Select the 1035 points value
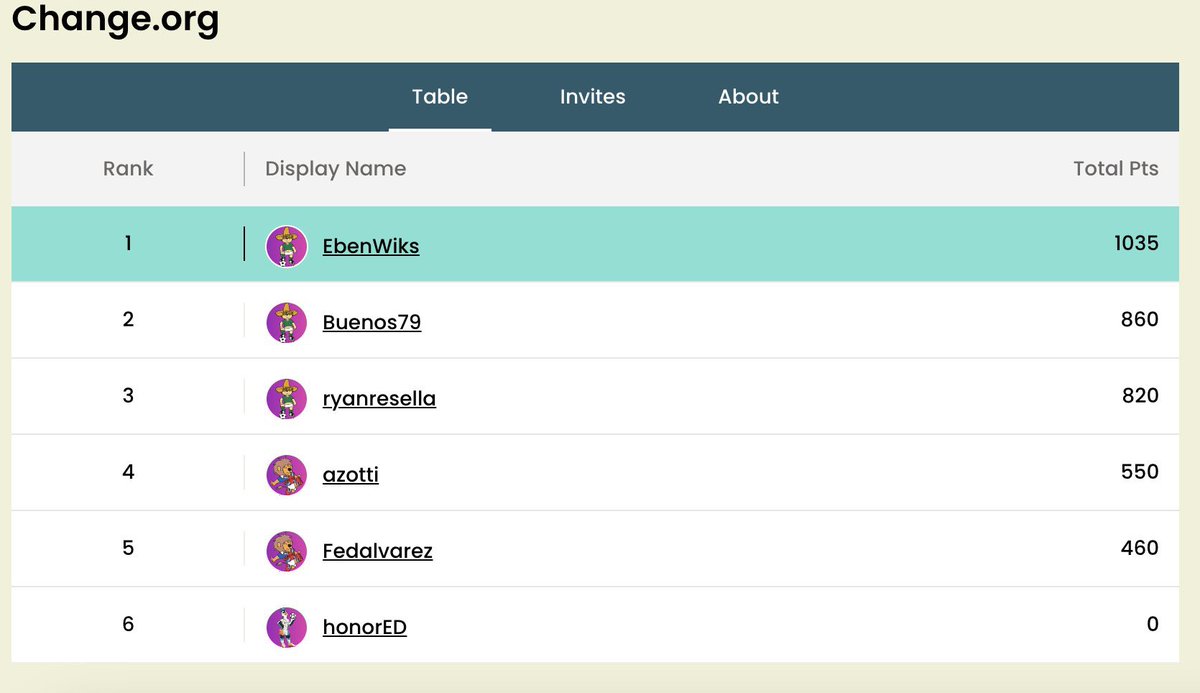This screenshot has width=1200, height=693. pos(1136,243)
